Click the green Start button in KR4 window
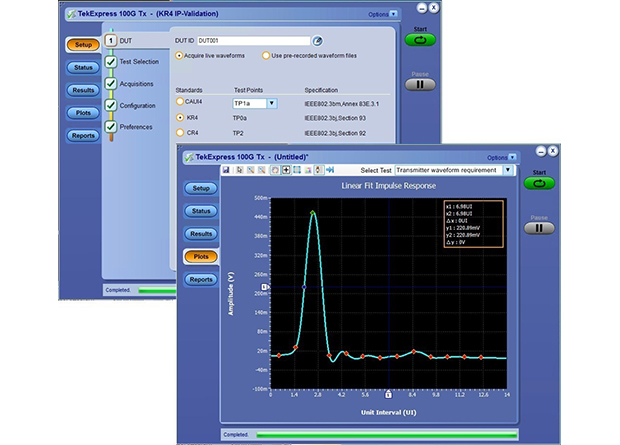This screenshot has width=620, height=445. (420, 40)
